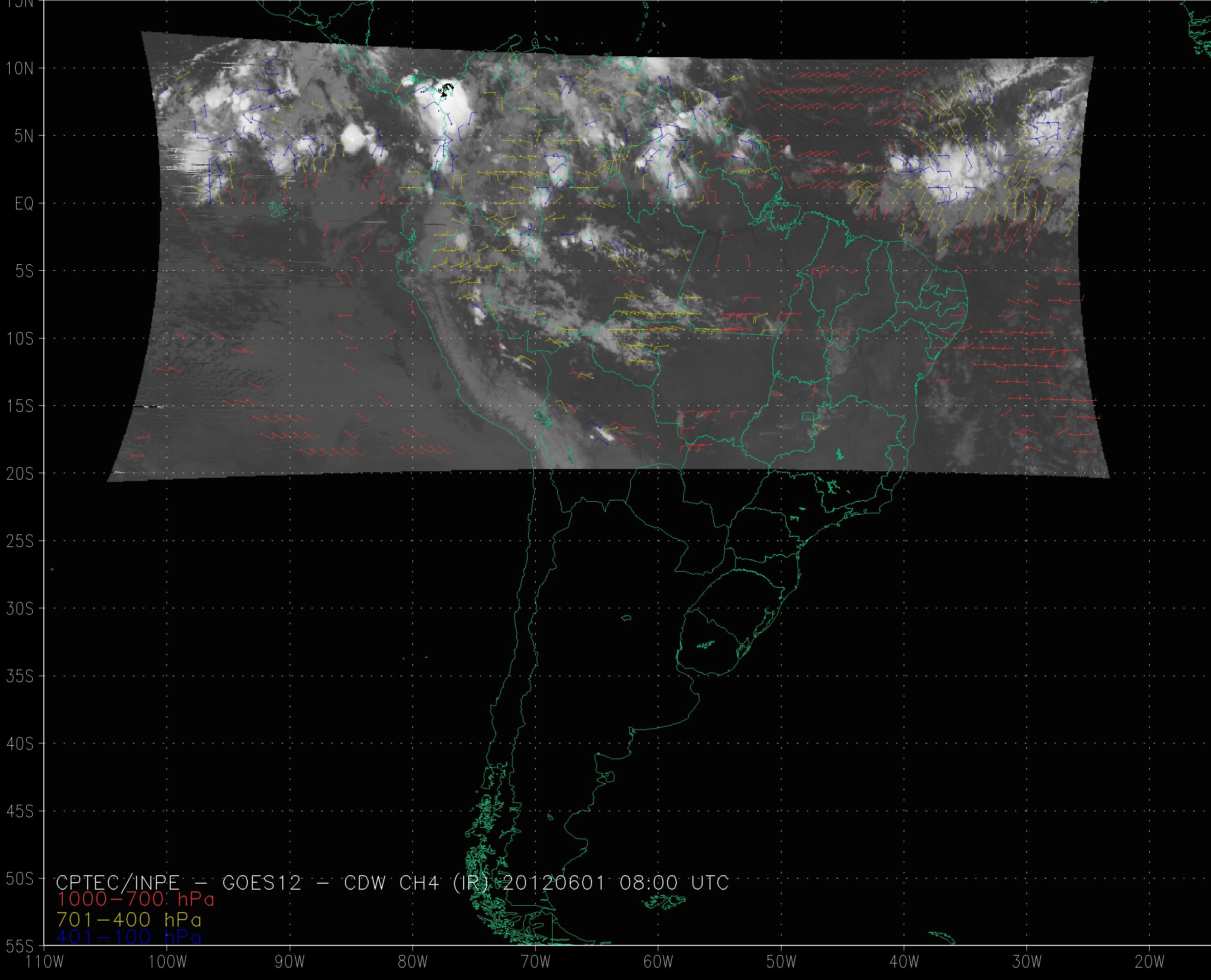Click the red 1000-700 hPa legend entry

click(x=136, y=899)
